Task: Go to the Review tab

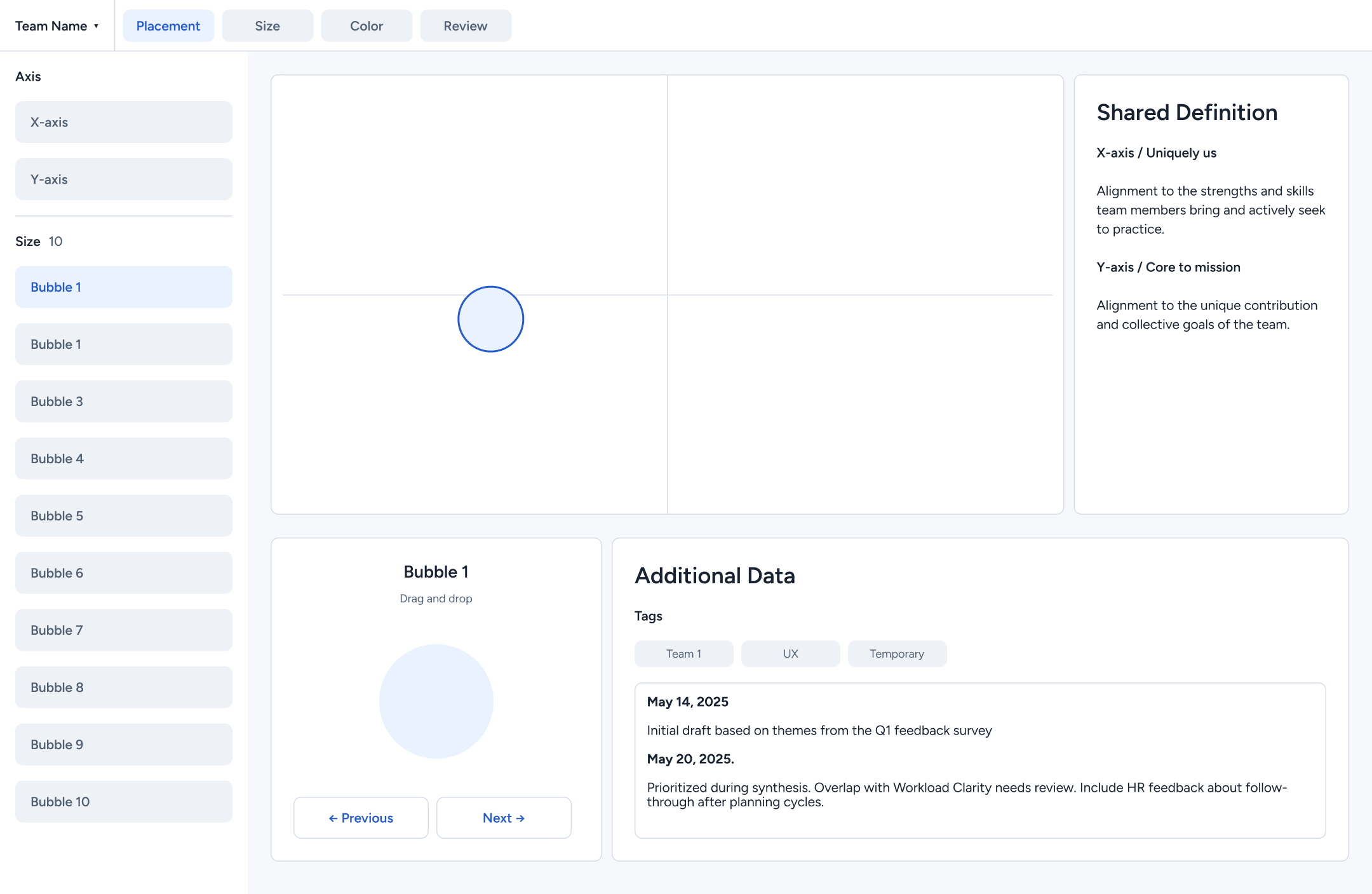Action: click(x=466, y=26)
